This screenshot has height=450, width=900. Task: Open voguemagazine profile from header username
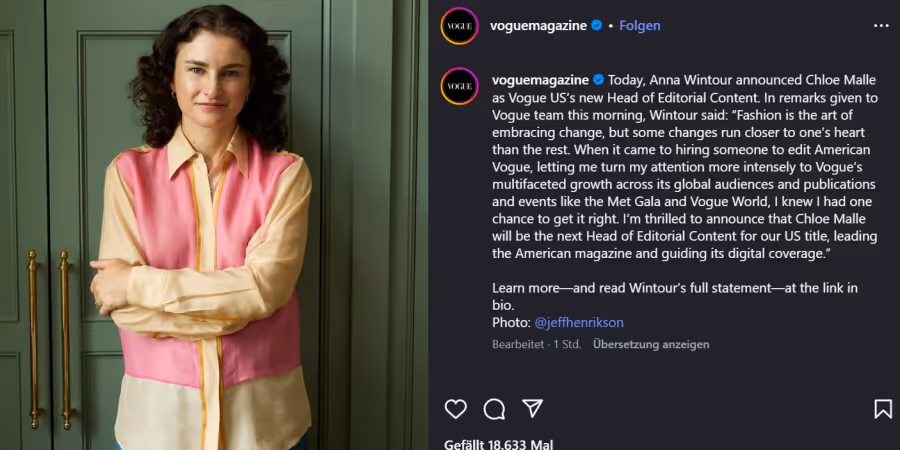538,26
